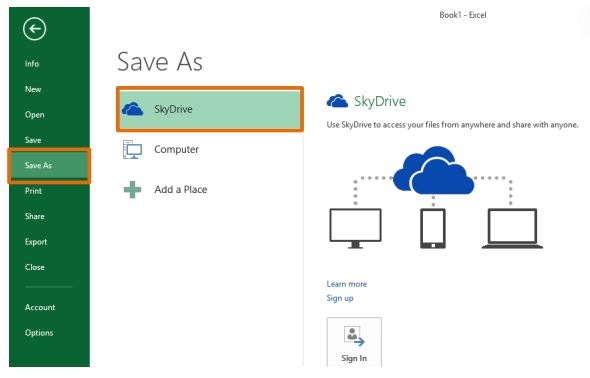This screenshot has width=590, height=378.
Task: Click the SkyDrive cloud icon in places list
Action: pyautogui.click(x=132, y=109)
